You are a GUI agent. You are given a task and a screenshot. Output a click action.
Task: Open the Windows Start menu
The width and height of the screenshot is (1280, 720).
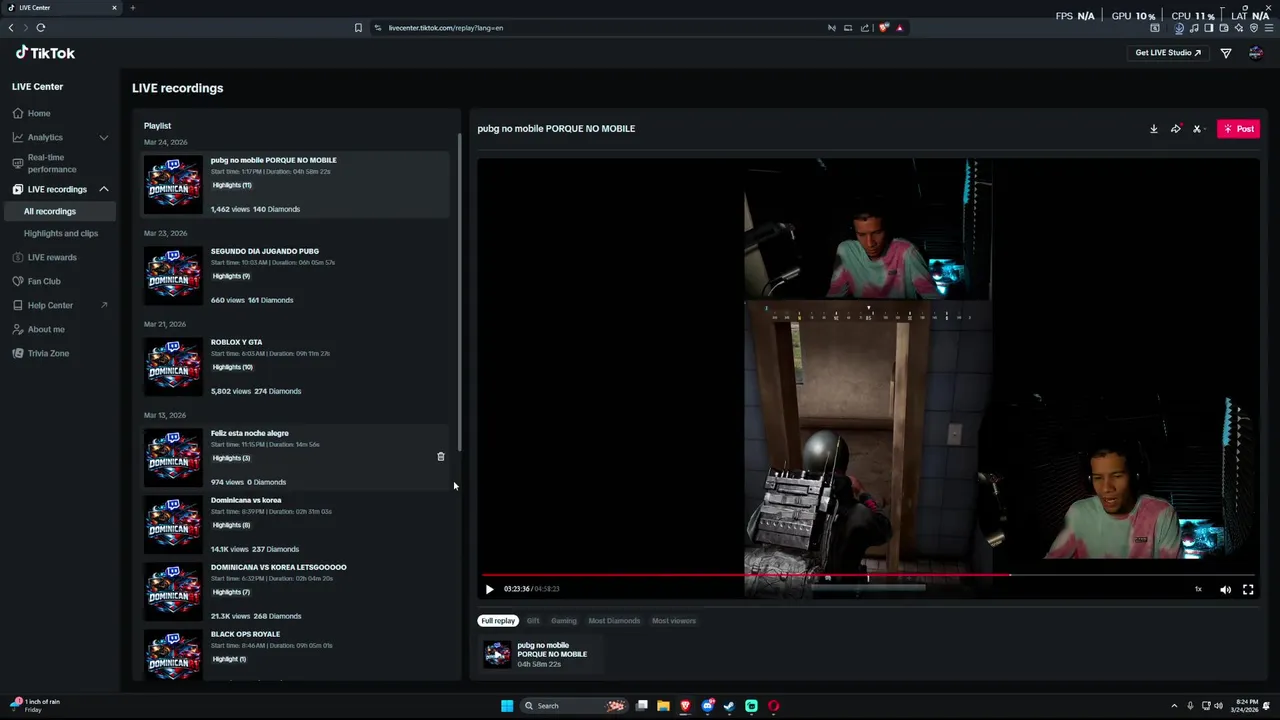(507, 706)
